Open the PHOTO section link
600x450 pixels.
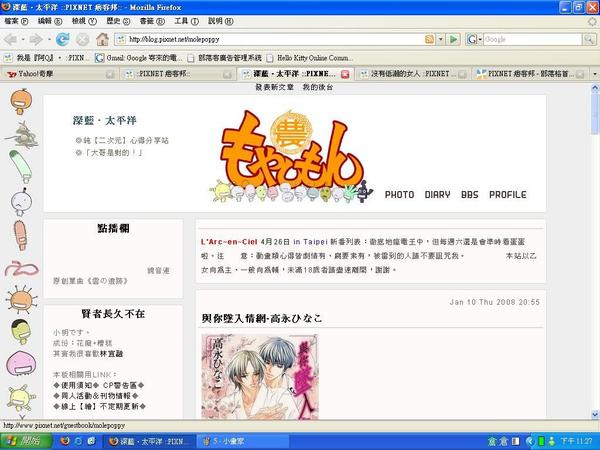point(399,194)
